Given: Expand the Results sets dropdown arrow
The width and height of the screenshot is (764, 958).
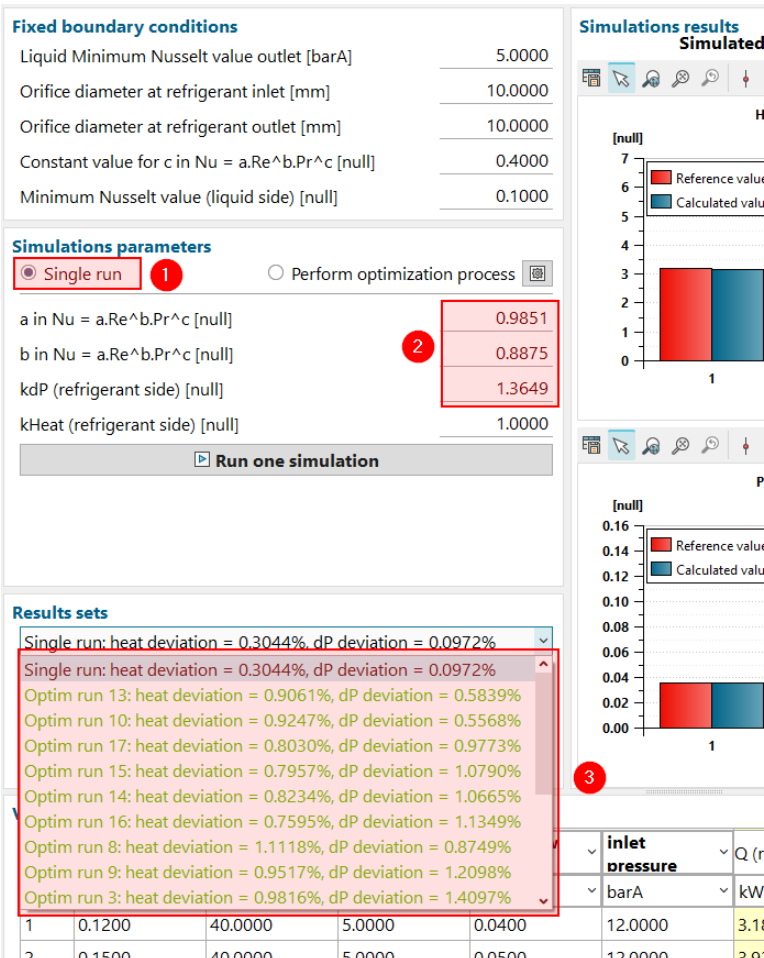Looking at the screenshot, I should coord(542,641).
